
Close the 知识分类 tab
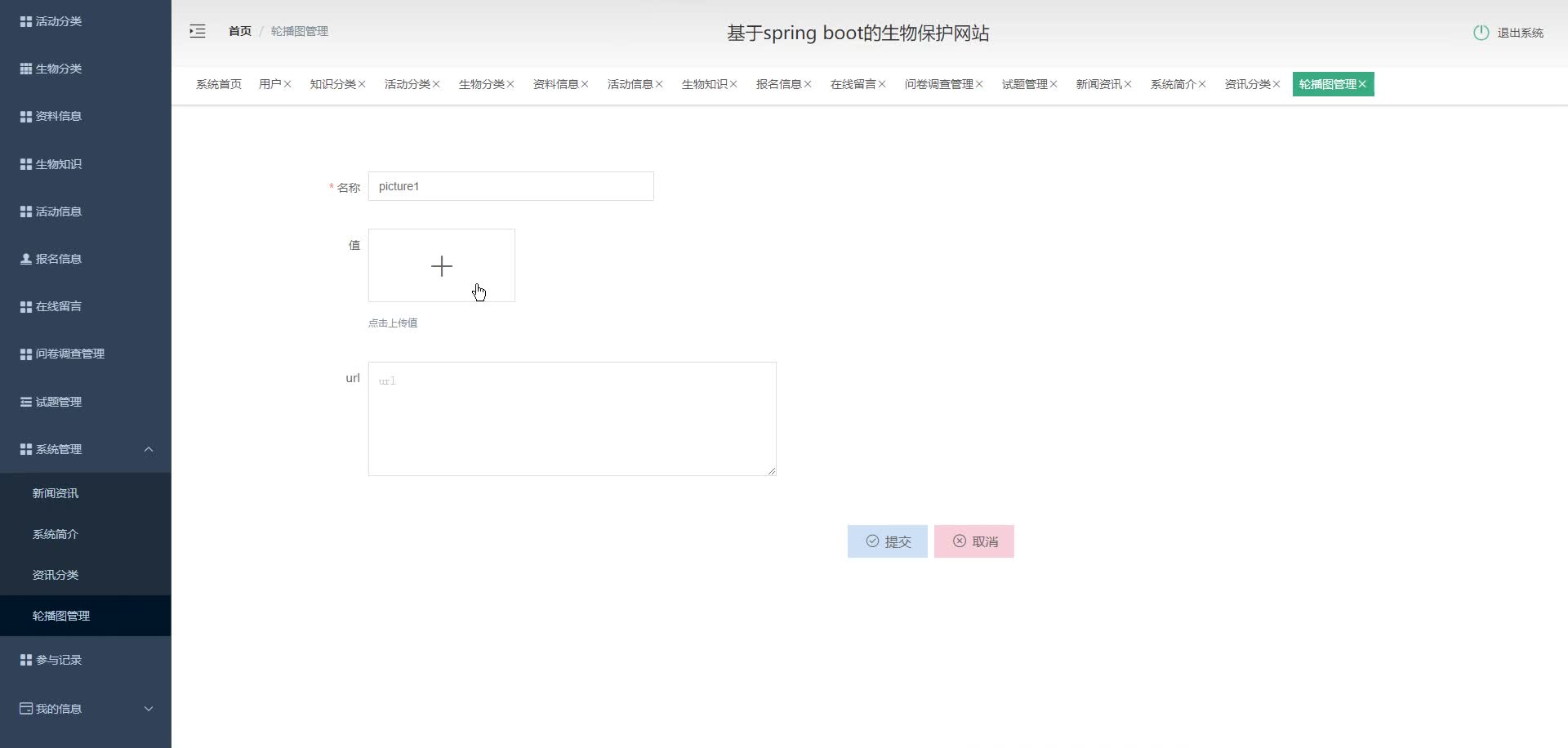(362, 84)
